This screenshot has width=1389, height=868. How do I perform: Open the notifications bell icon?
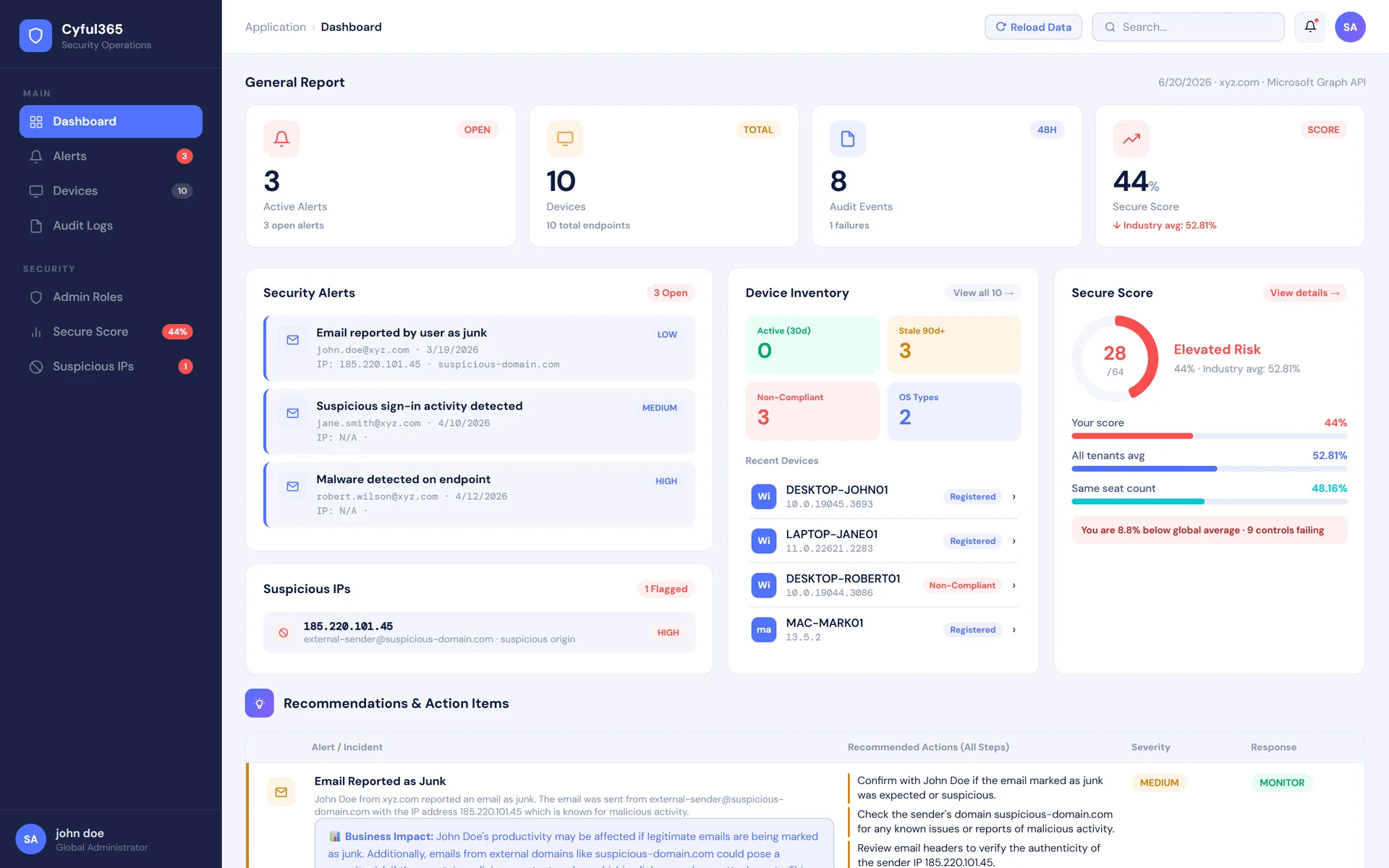click(1310, 27)
